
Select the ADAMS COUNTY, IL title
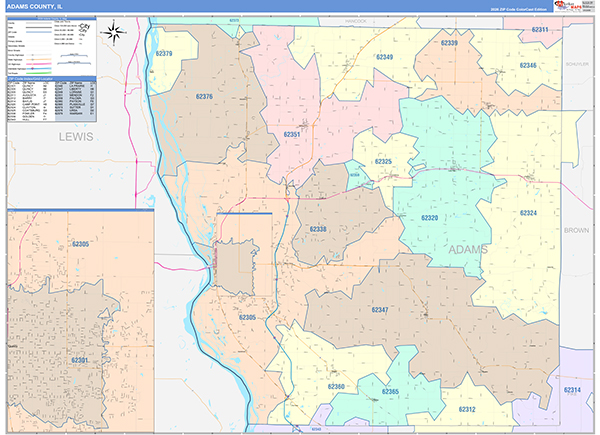(34, 7)
